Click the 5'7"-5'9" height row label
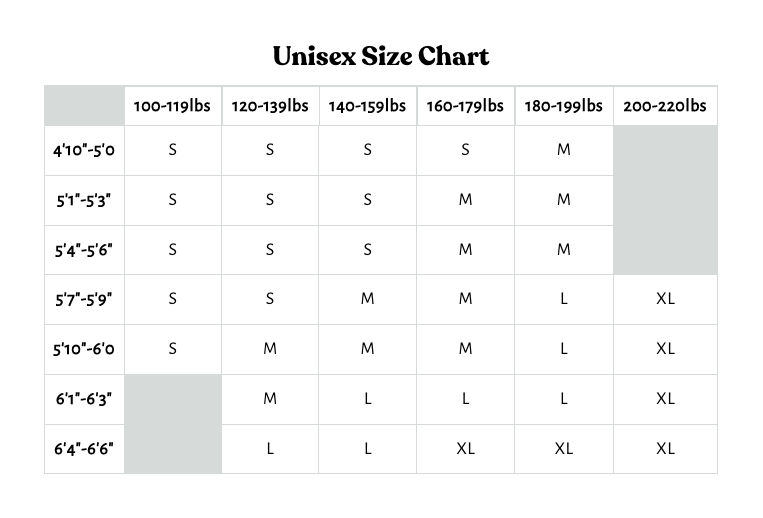763x518 pixels. 84,300
